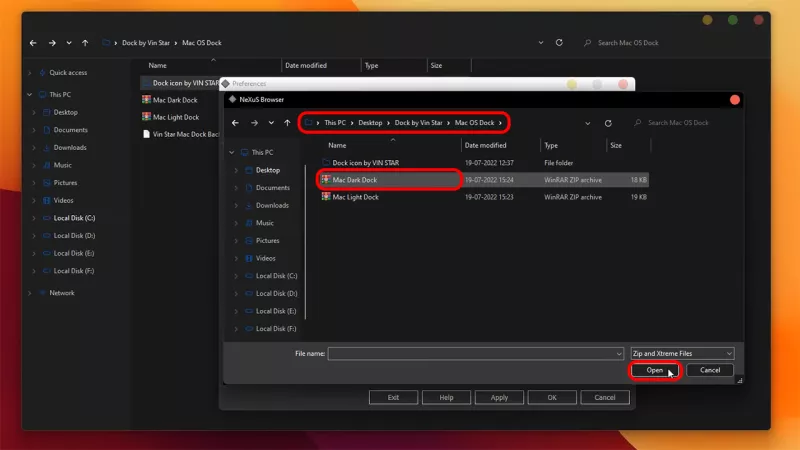Go up one level in background Explorer
Image resolution: width=800 pixels, height=450 pixels.
point(85,43)
